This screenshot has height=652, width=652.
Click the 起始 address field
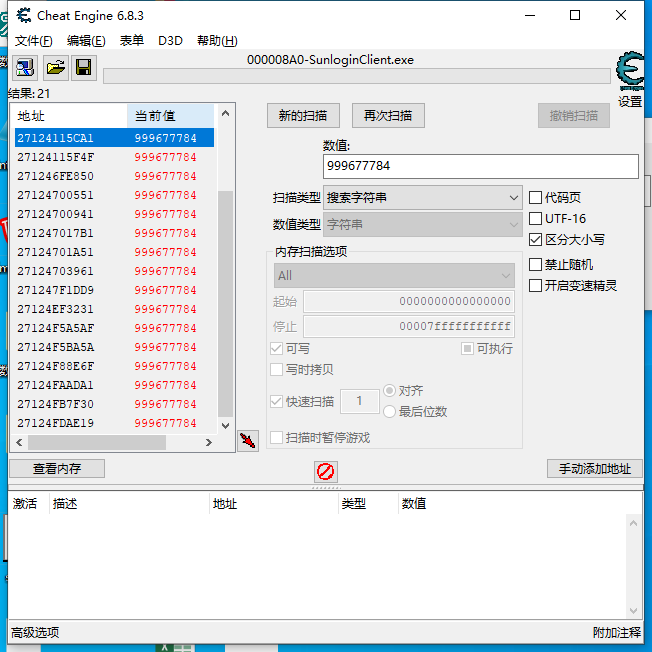[409, 301]
